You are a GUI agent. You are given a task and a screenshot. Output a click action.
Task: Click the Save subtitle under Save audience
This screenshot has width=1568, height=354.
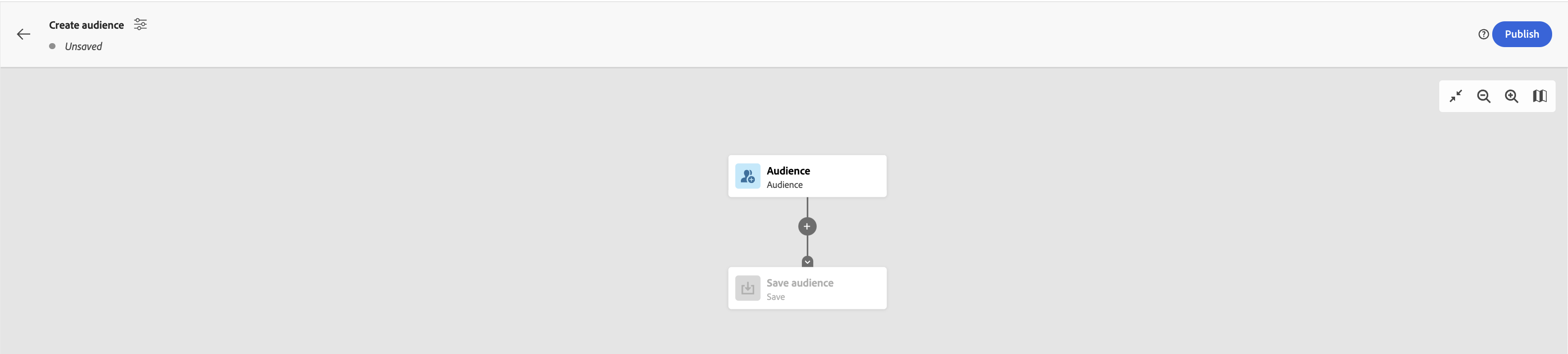[776, 296]
